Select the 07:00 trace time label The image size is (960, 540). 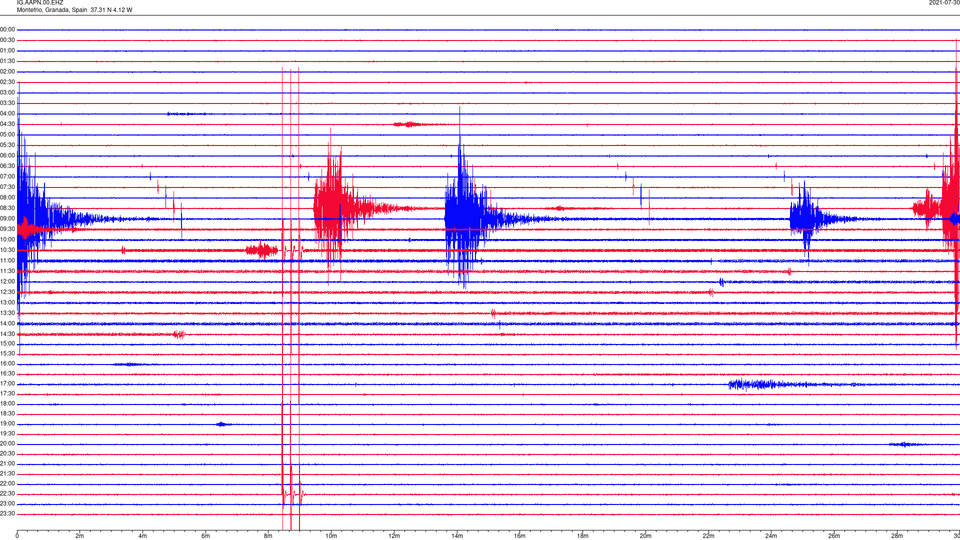[7, 177]
